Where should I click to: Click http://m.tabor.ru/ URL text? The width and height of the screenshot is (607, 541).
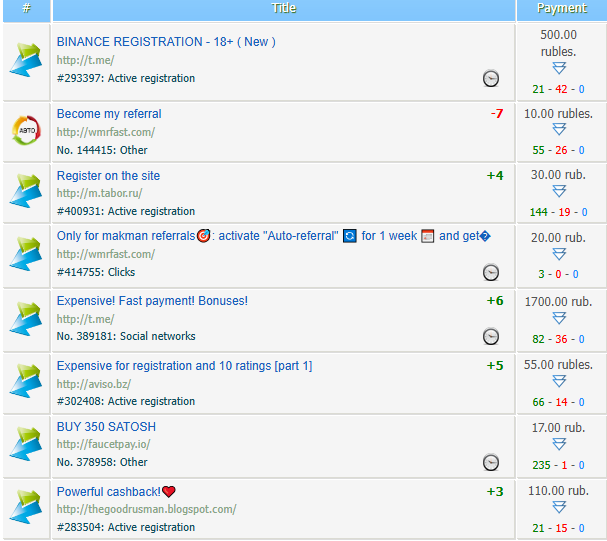99,193
